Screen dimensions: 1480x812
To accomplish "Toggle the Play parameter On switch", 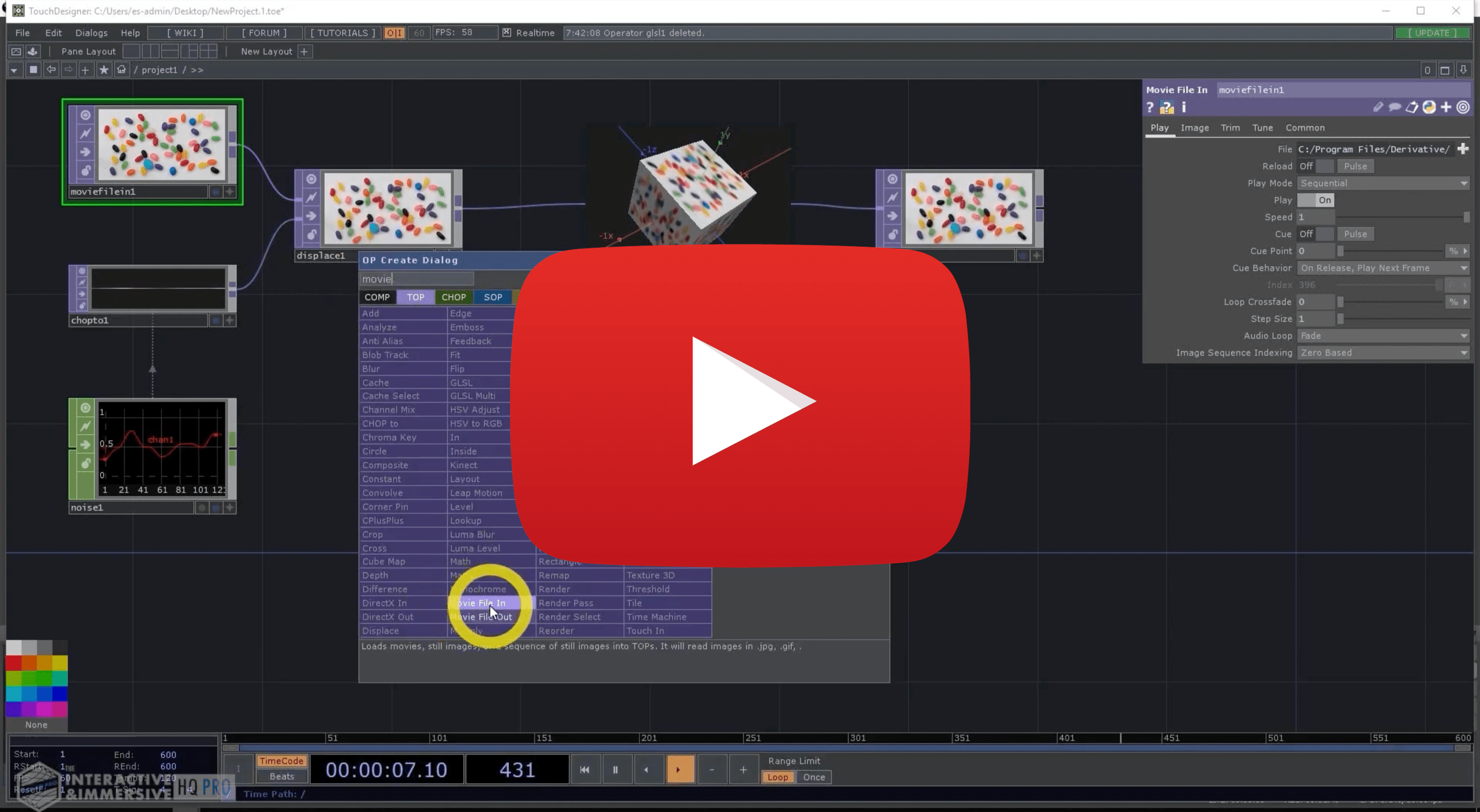I will point(1316,200).
